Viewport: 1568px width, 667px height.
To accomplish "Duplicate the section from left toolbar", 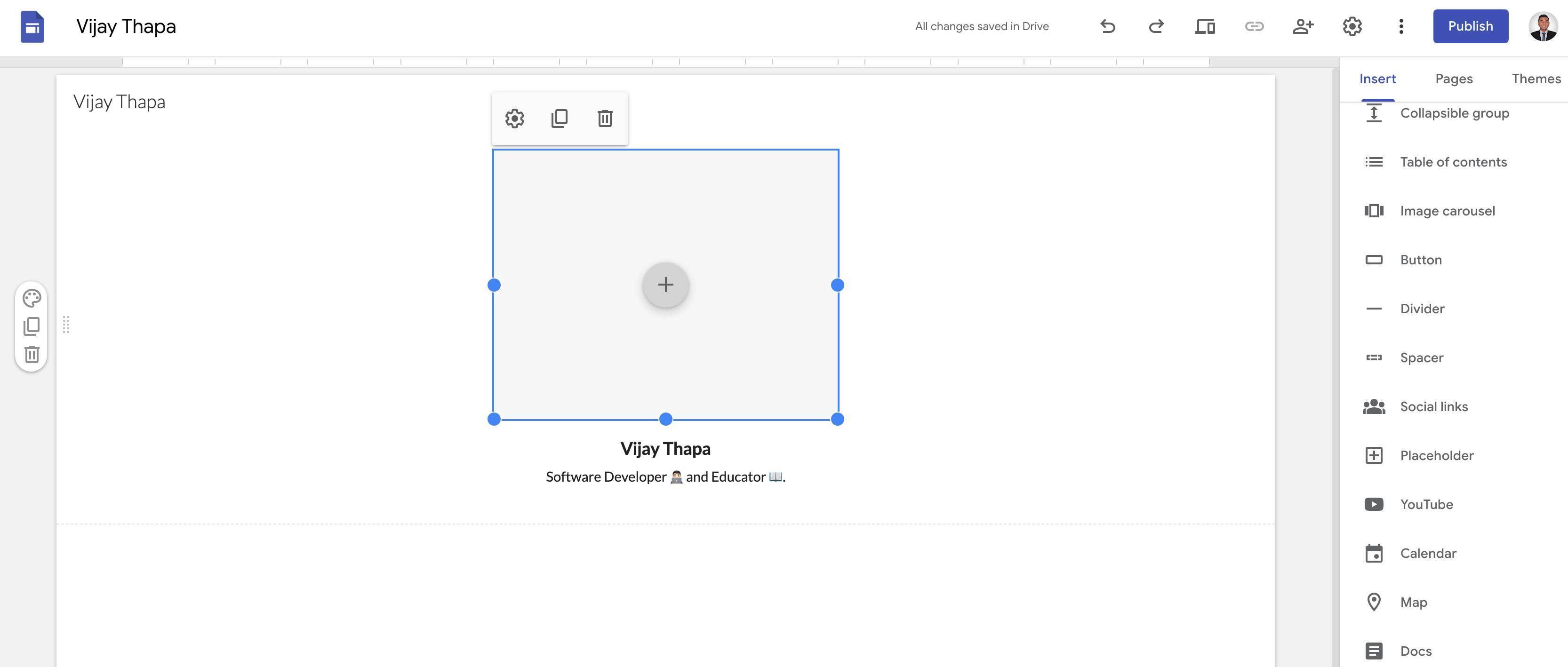I will [x=32, y=326].
